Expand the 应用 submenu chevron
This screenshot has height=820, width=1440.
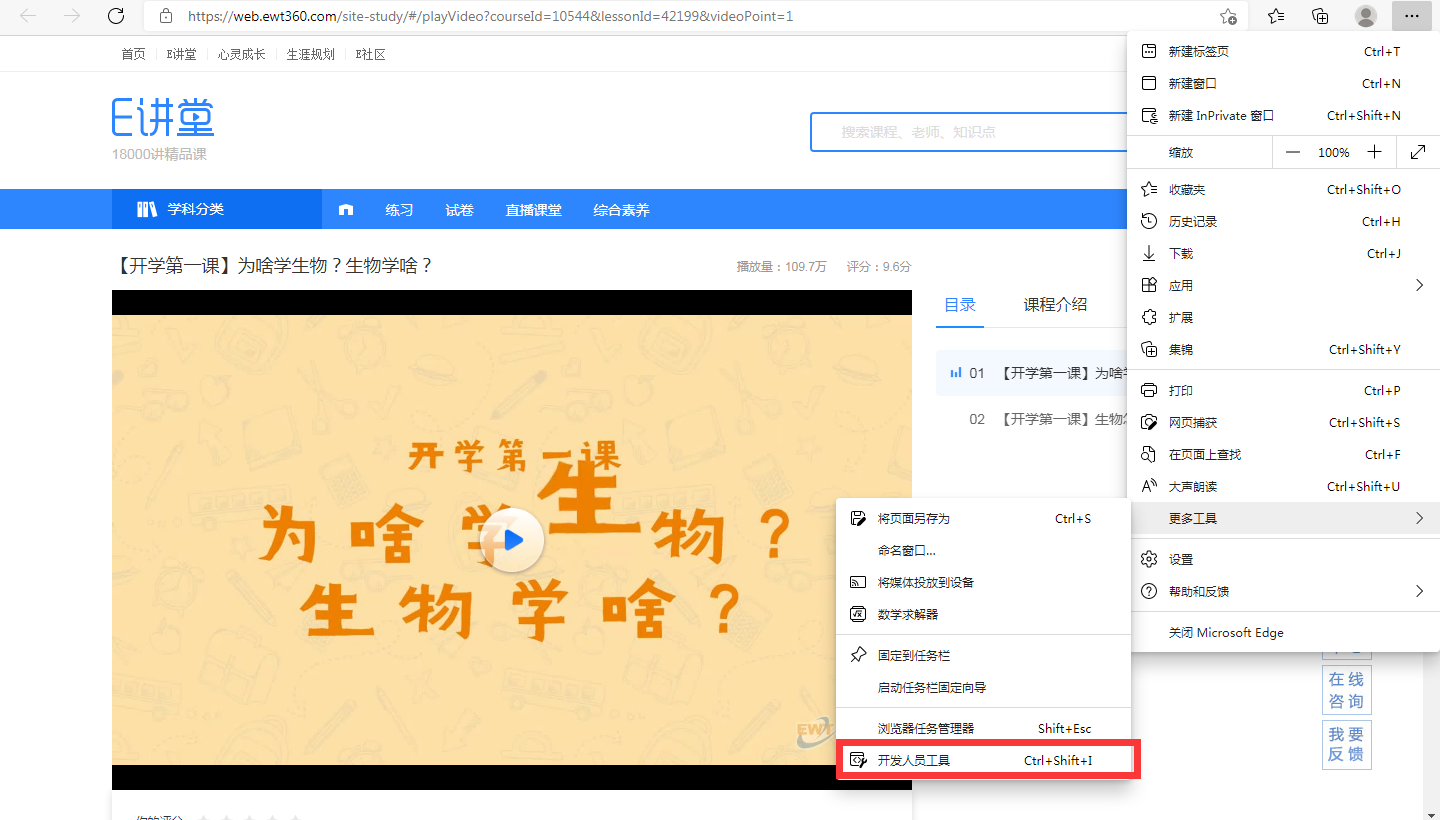coord(1420,285)
